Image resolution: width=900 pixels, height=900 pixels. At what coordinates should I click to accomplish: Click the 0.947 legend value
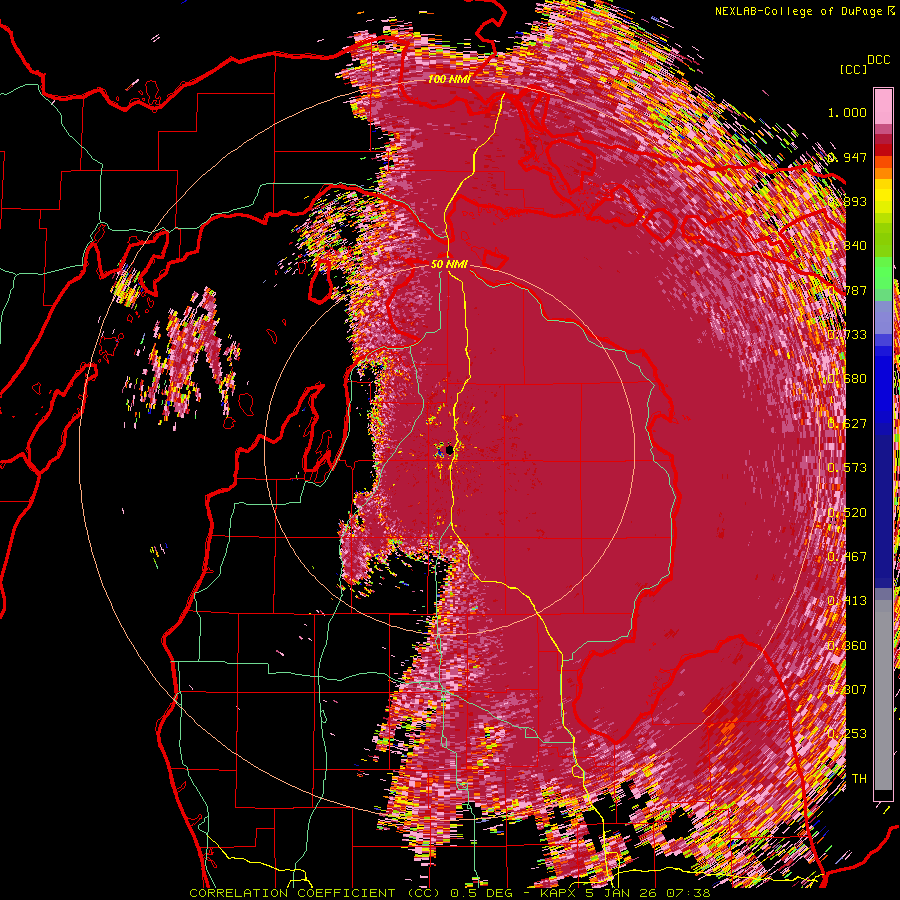pos(847,157)
